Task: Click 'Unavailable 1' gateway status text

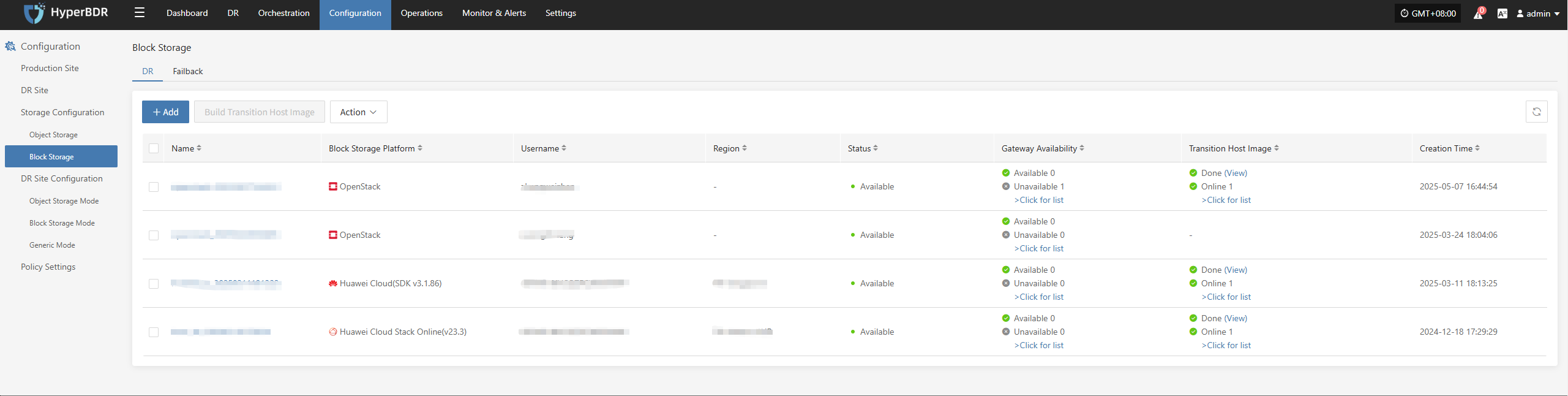Action: tap(1039, 186)
